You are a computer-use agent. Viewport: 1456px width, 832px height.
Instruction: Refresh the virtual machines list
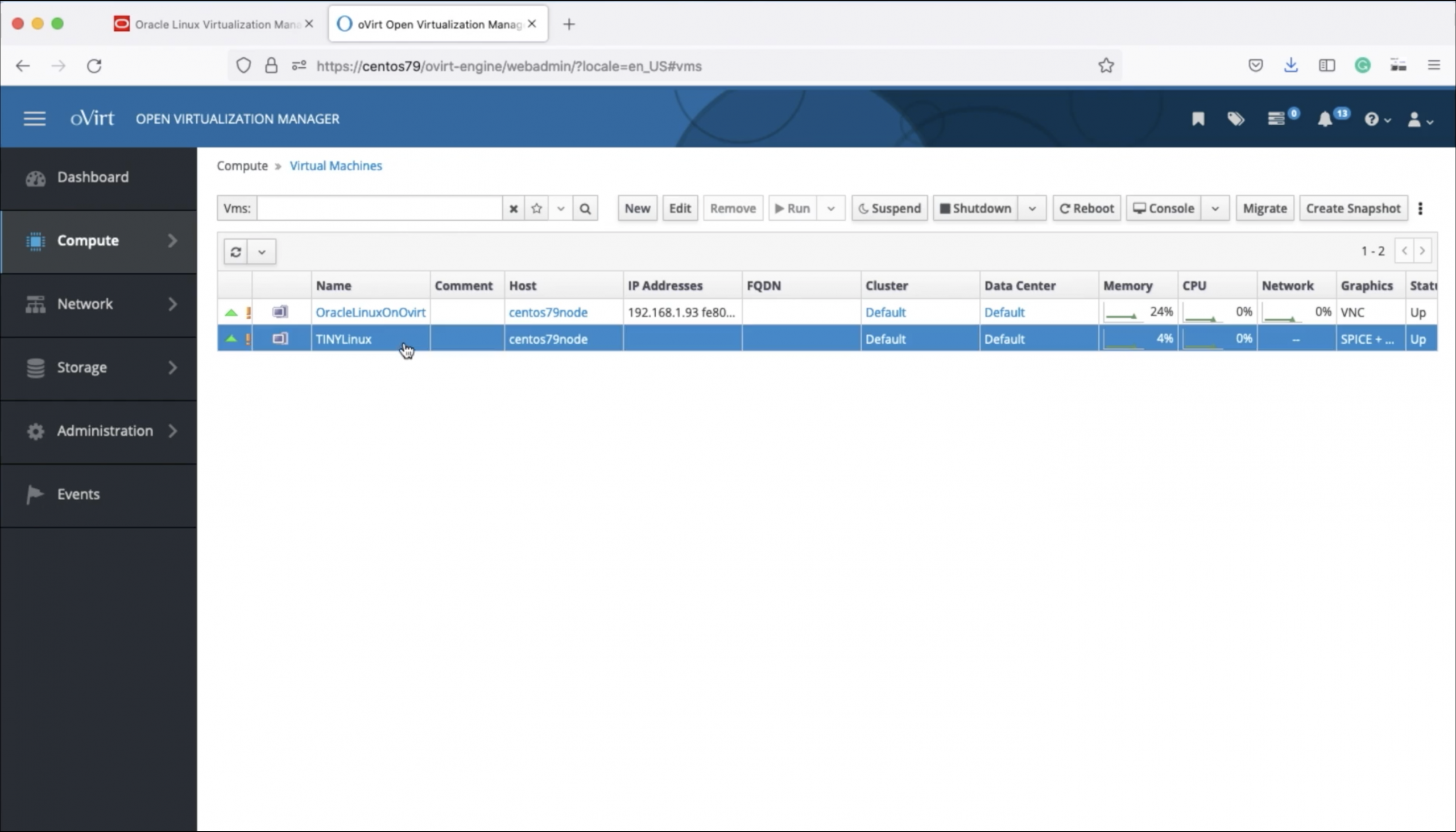coord(237,252)
